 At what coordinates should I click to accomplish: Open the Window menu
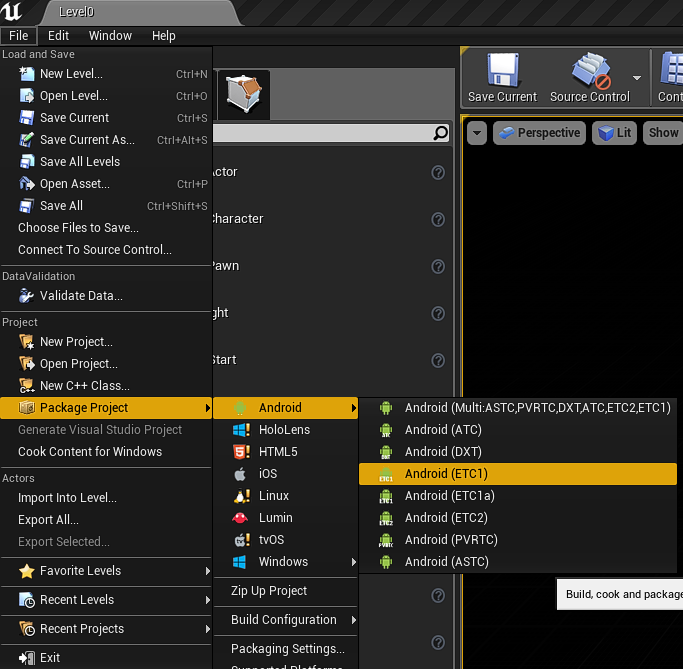(110, 36)
